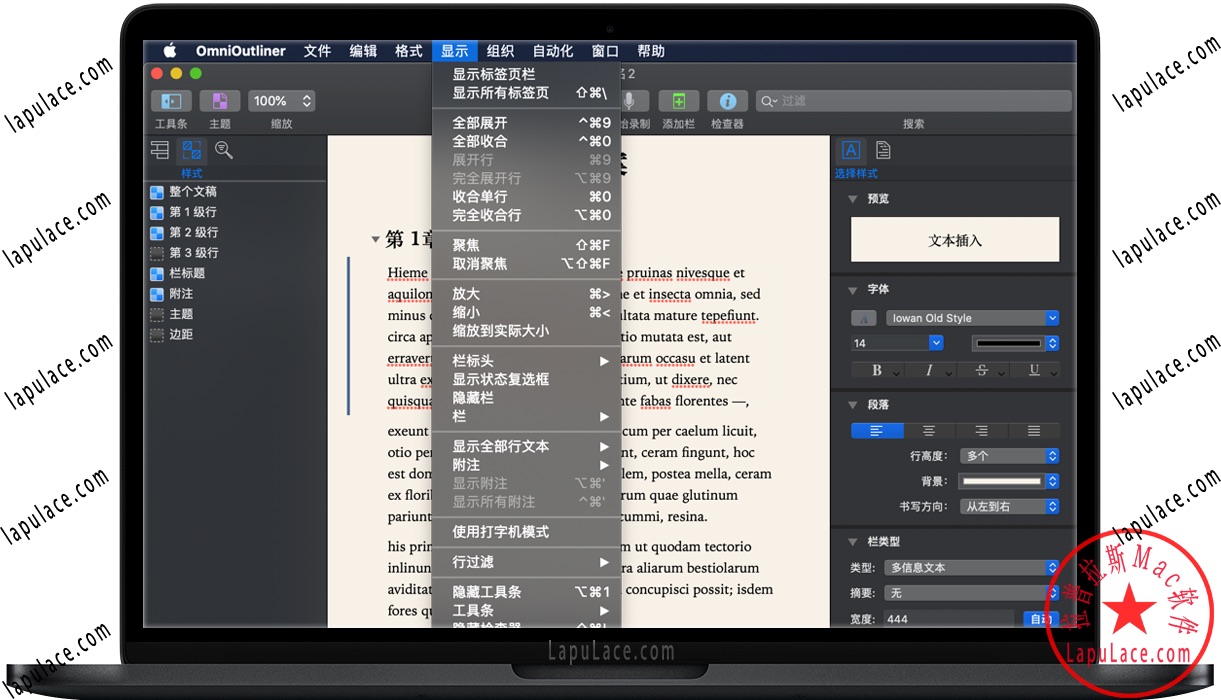The image size is (1221, 700).
Task: Select right text alignment
Action: (981, 431)
